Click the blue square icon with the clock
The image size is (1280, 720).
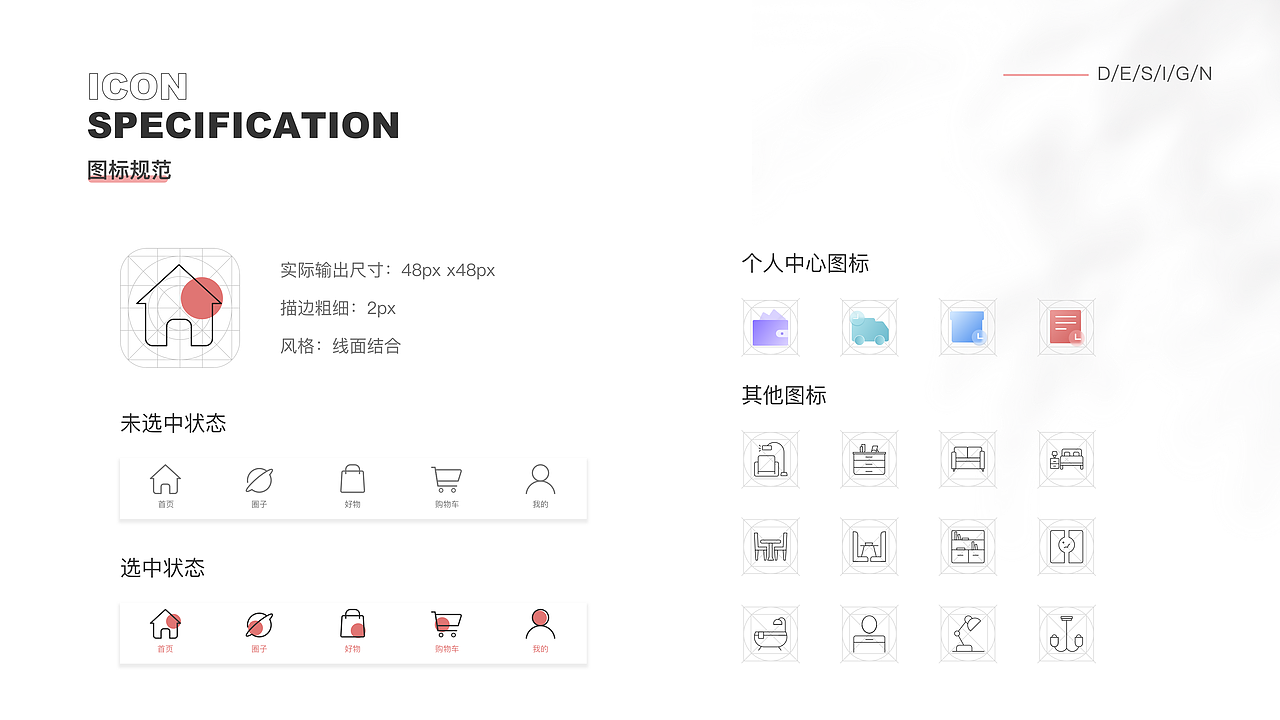968,327
